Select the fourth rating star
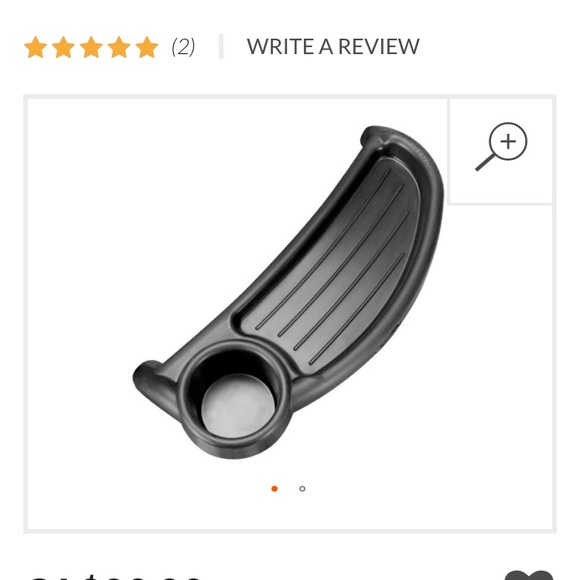The image size is (580, 580). [x=119, y=47]
